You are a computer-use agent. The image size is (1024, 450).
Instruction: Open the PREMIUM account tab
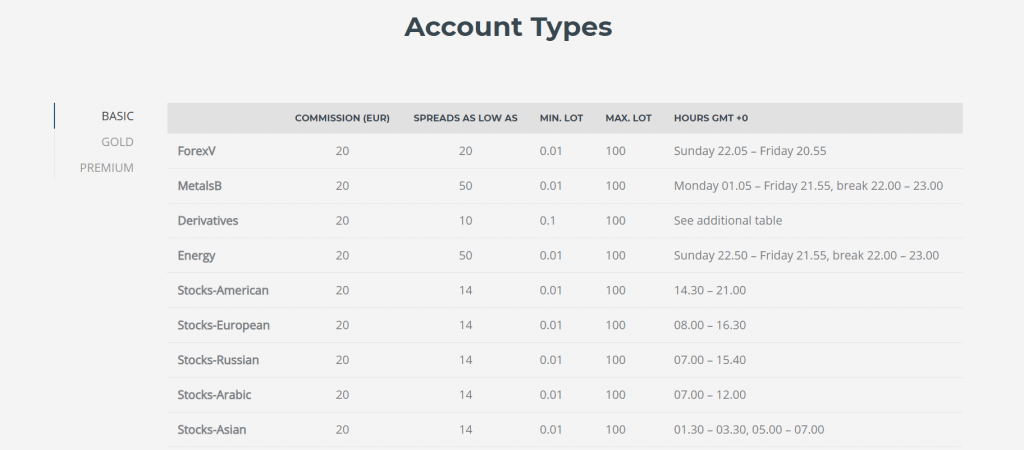pos(107,168)
